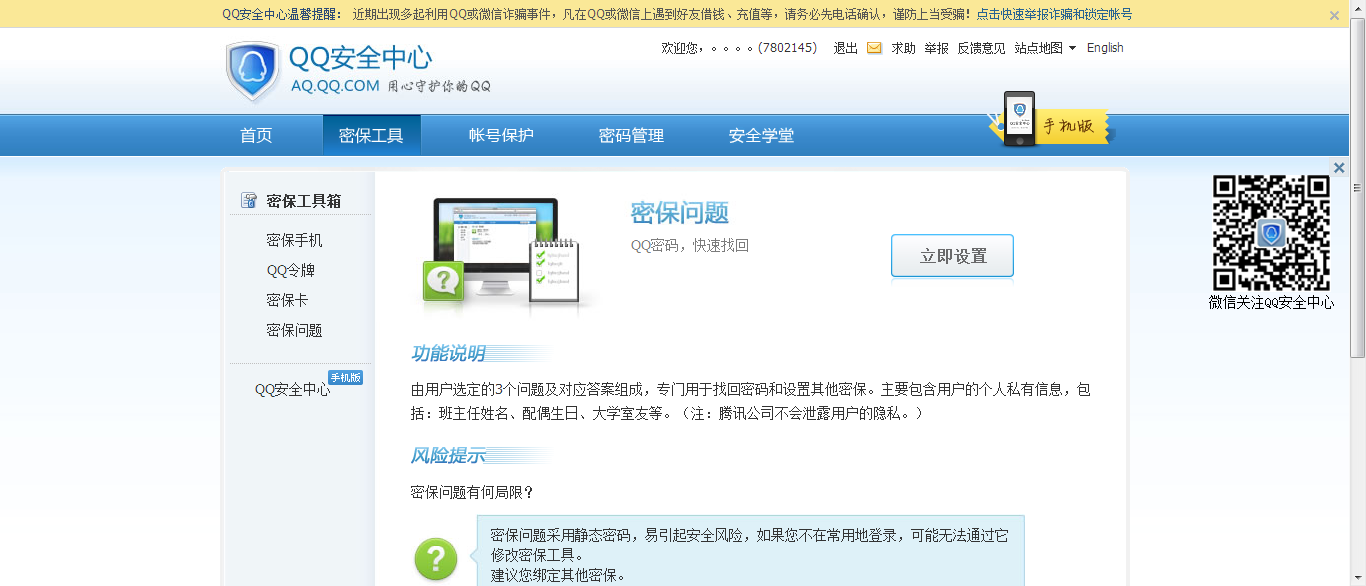
Task: Expand the 站点地图 dropdown
Action: (1045, 48)
